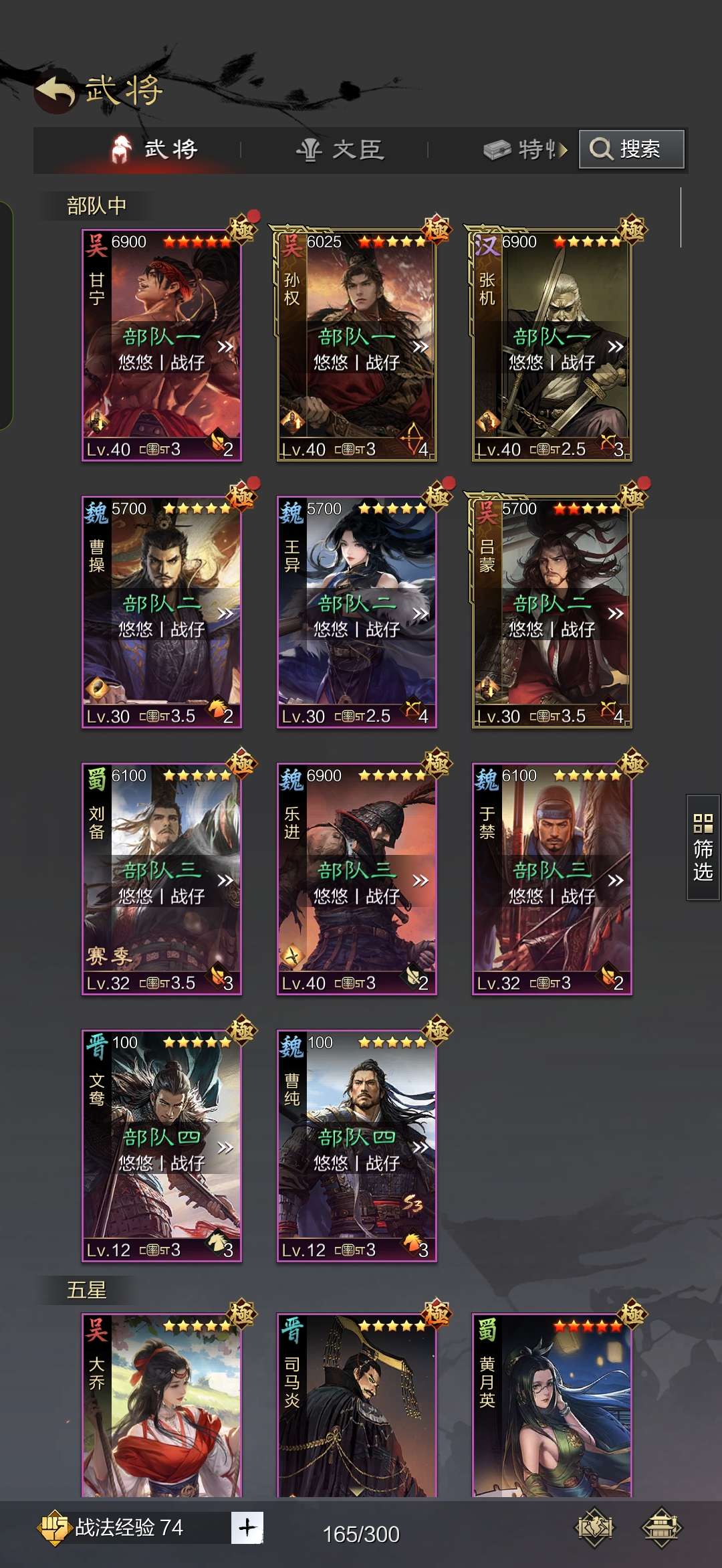Switch to the 特性 tab

pyautogui.click(x=526, y=149)
